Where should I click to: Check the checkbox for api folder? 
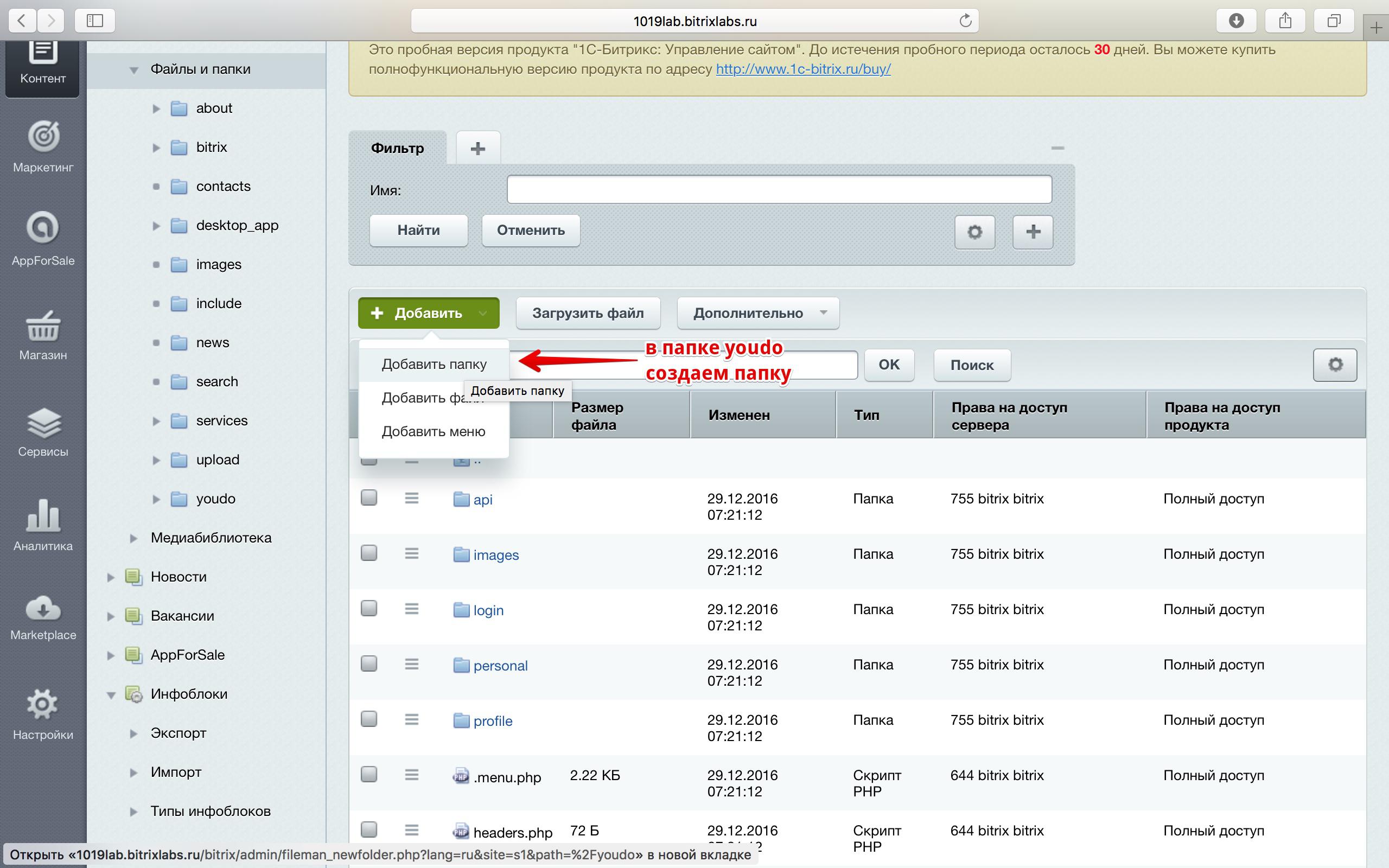[x=368, y=497]
